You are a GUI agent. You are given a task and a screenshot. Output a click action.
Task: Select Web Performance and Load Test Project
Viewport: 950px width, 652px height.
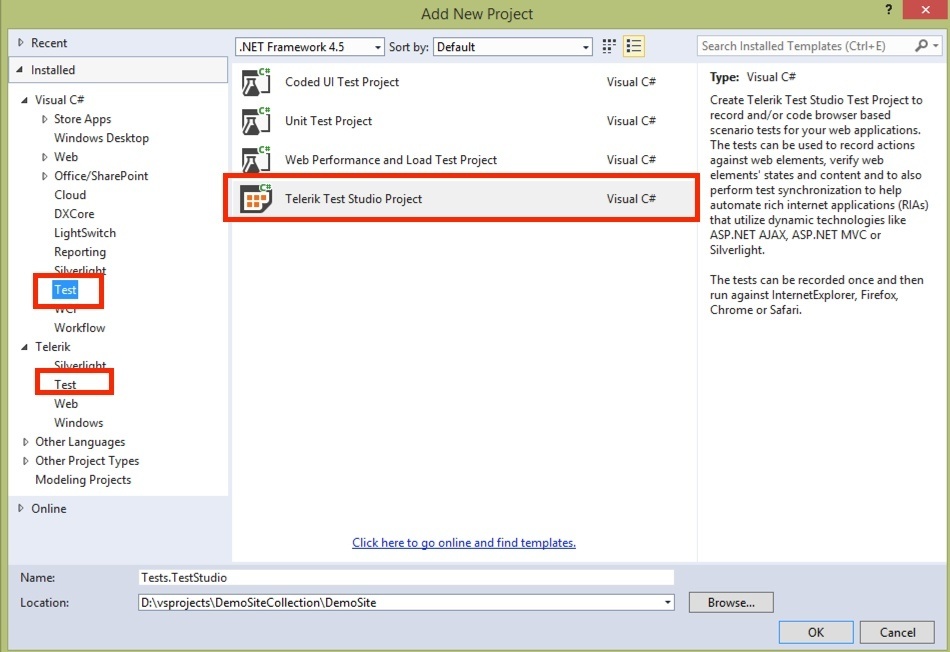[x=463, y=159]
